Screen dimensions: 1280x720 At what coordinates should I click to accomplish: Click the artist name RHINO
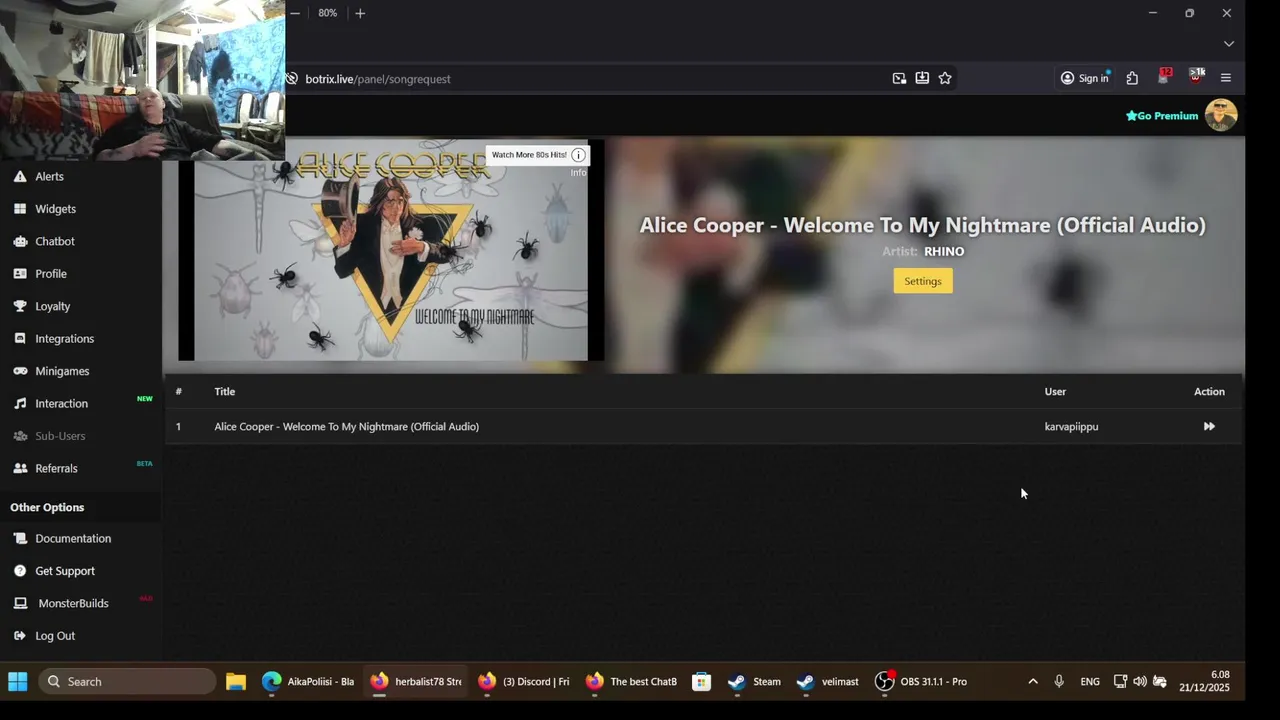click(x=944, y=251)
